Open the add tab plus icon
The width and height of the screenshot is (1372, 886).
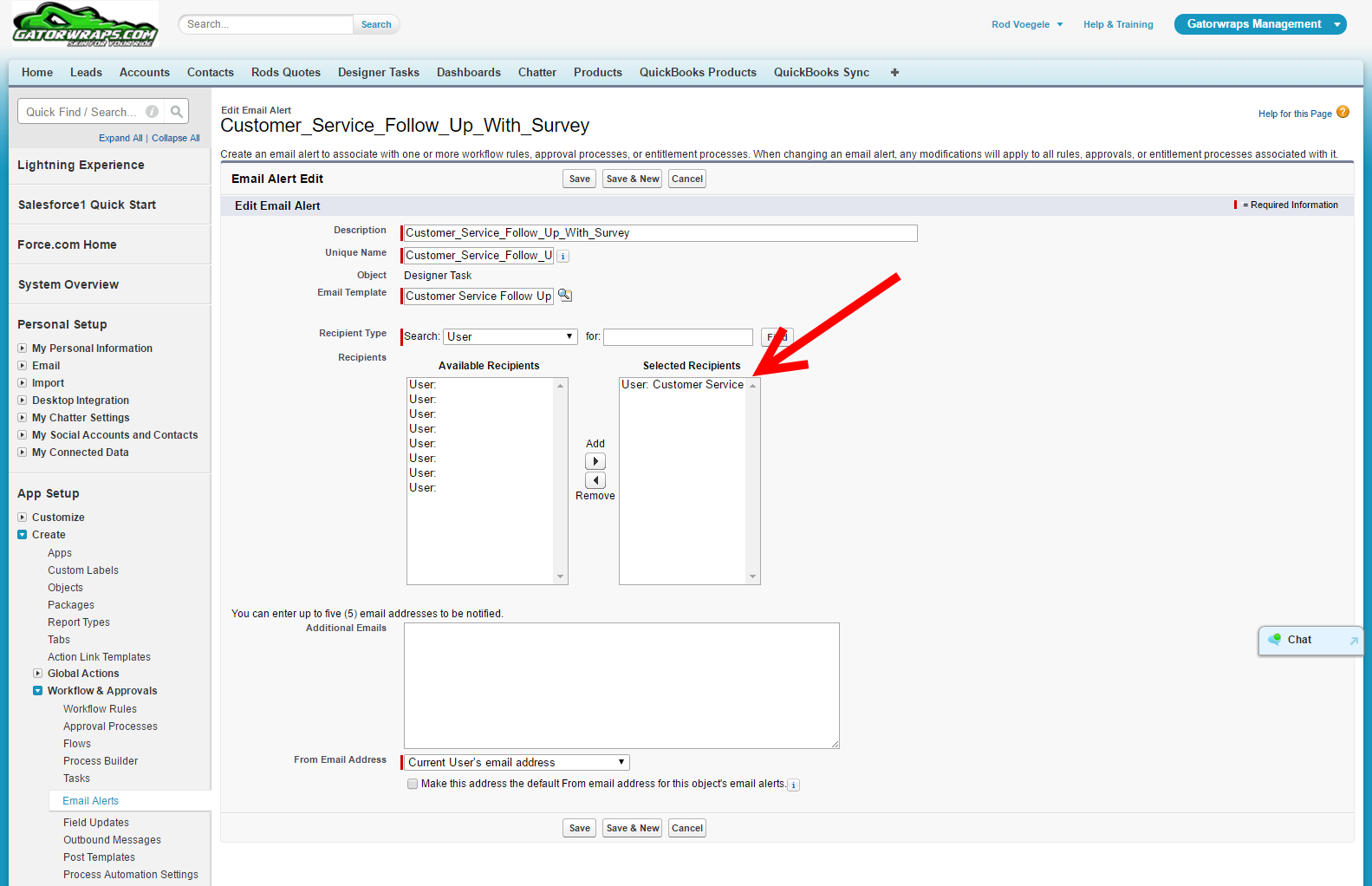[x=894, y=73]
